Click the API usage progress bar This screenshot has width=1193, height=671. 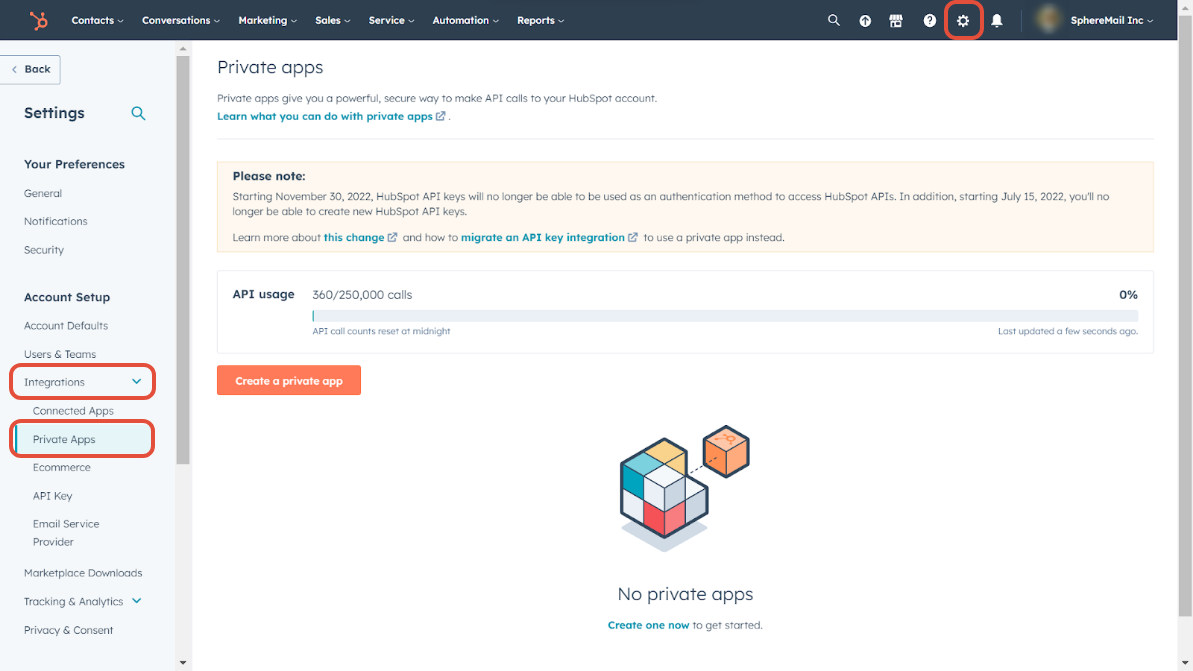coord(725,316)
